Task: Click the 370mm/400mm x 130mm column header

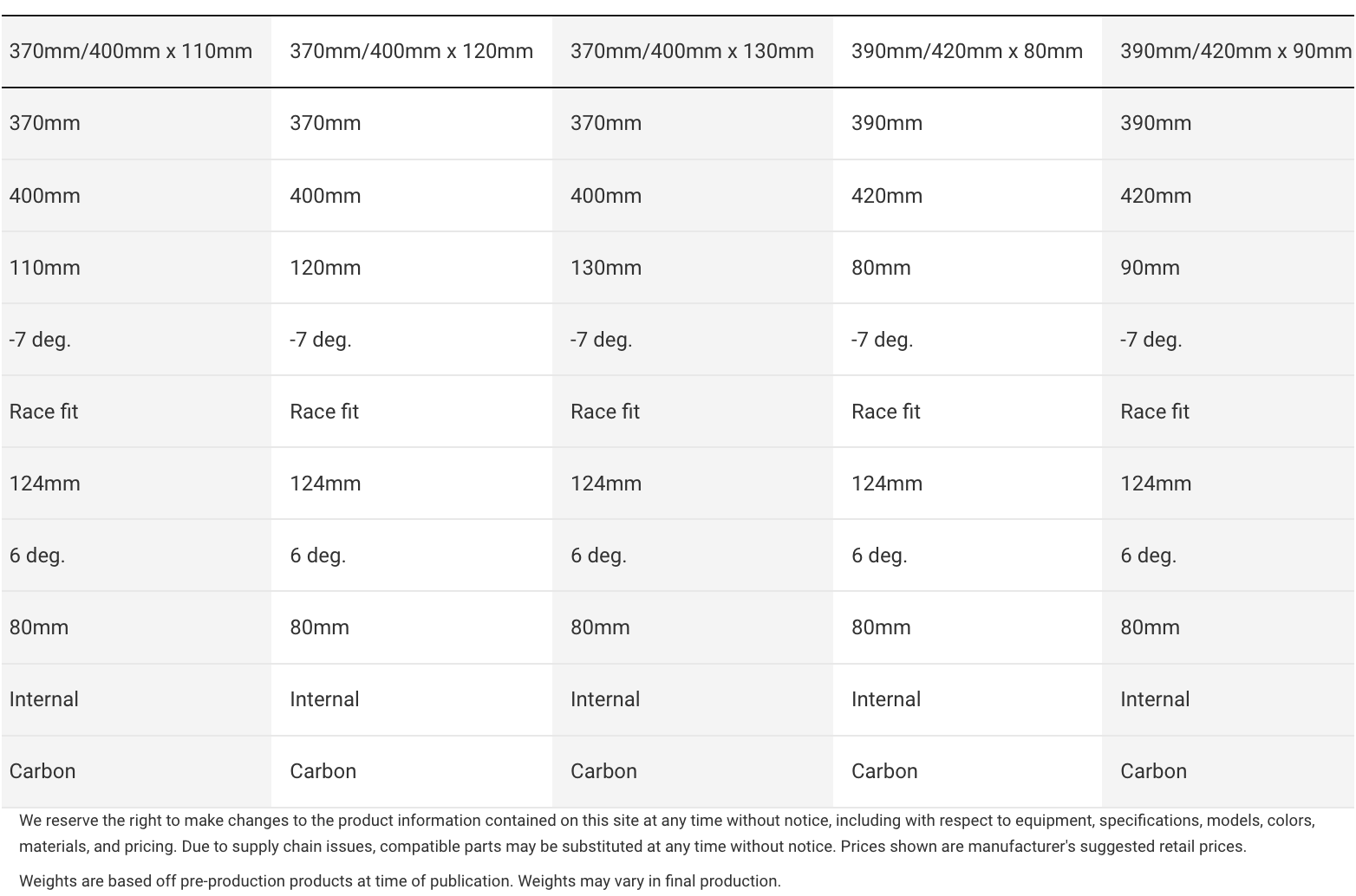Action: [692, 51]
